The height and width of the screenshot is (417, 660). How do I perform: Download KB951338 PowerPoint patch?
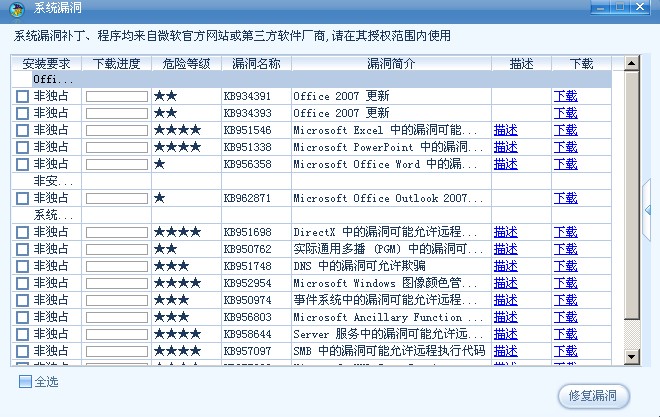(x=565, y=147)
